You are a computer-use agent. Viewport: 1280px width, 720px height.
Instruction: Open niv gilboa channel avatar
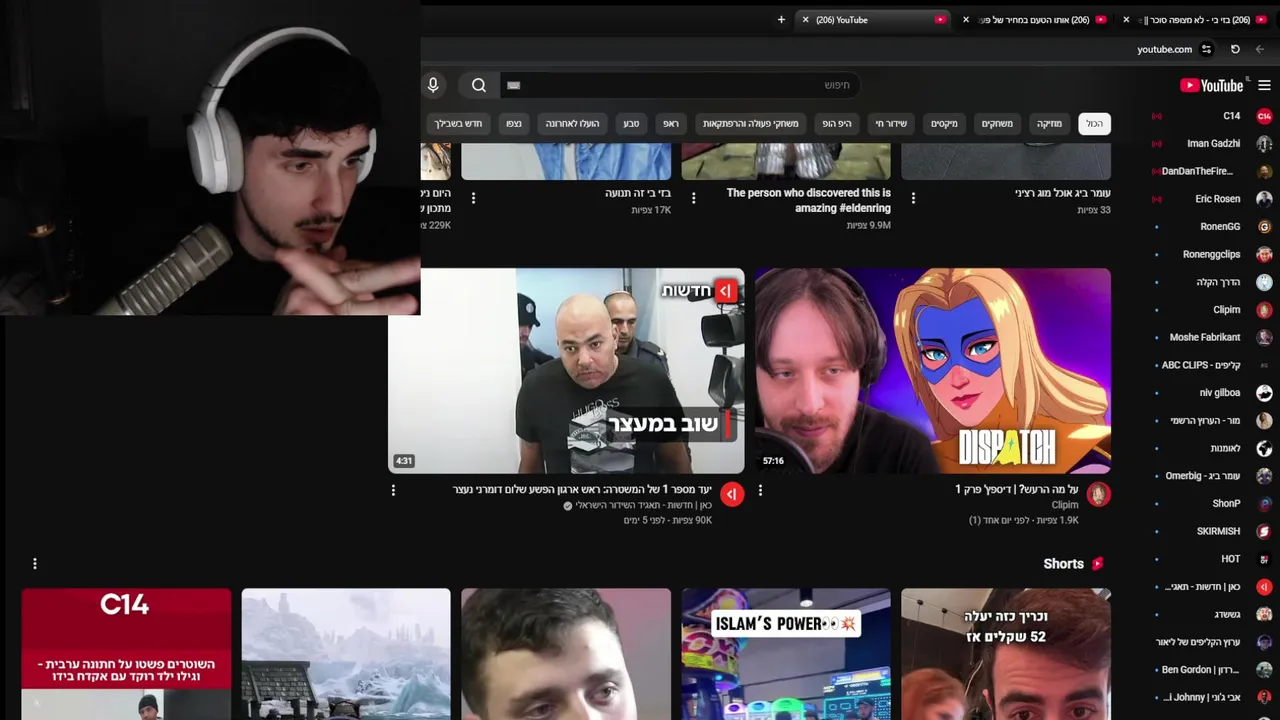point(1264,393)
